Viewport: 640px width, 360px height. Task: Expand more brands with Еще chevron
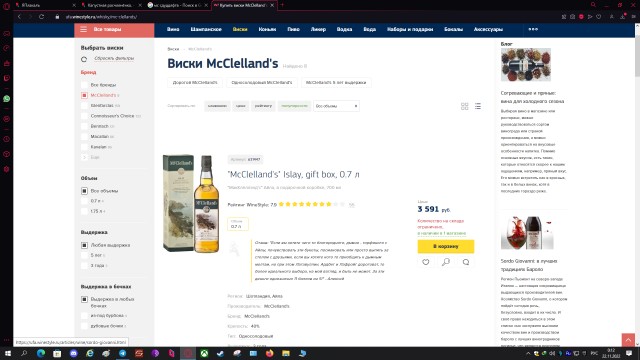pos(84,157)
